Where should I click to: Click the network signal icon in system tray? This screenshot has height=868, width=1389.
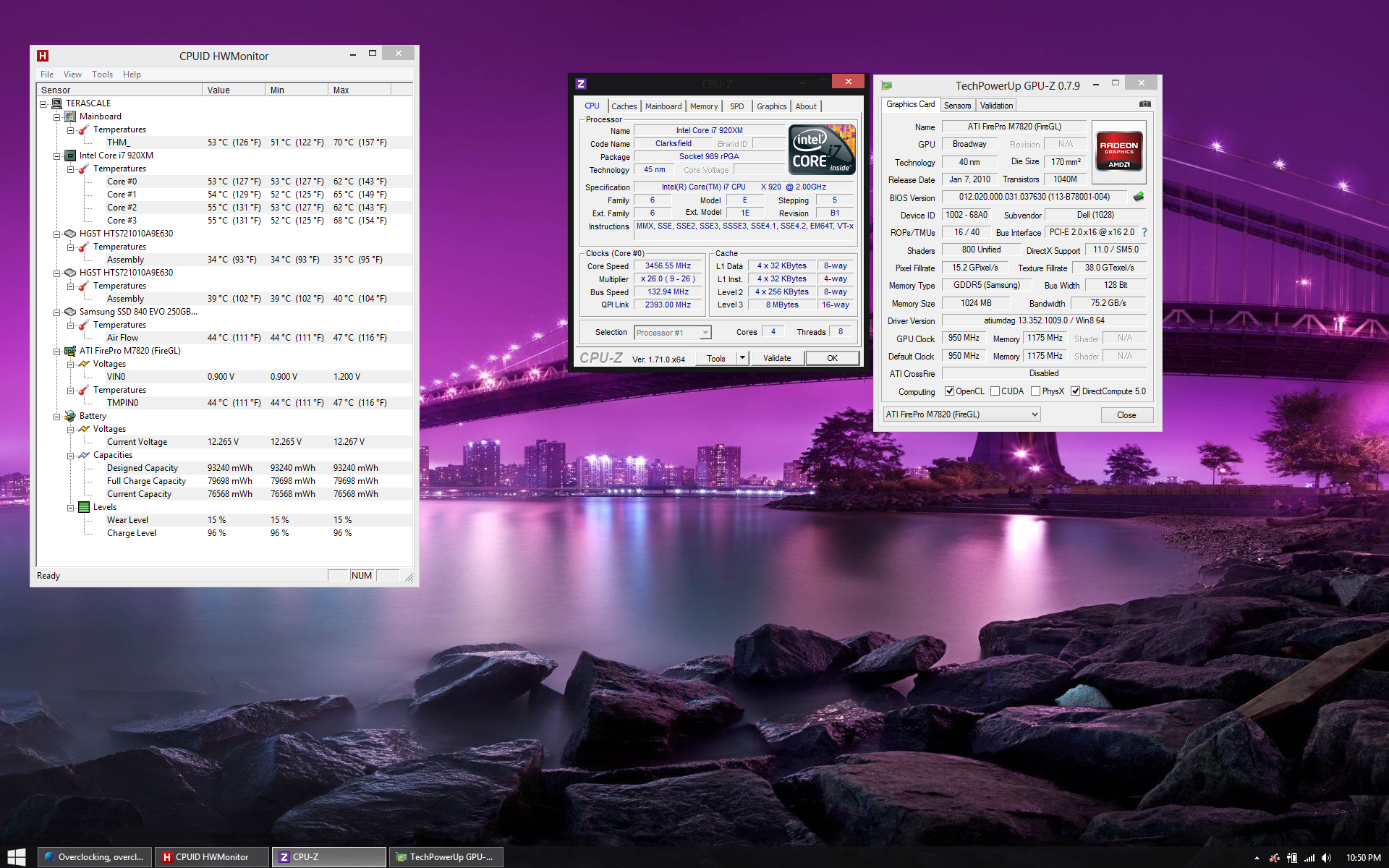point(1309,858)
